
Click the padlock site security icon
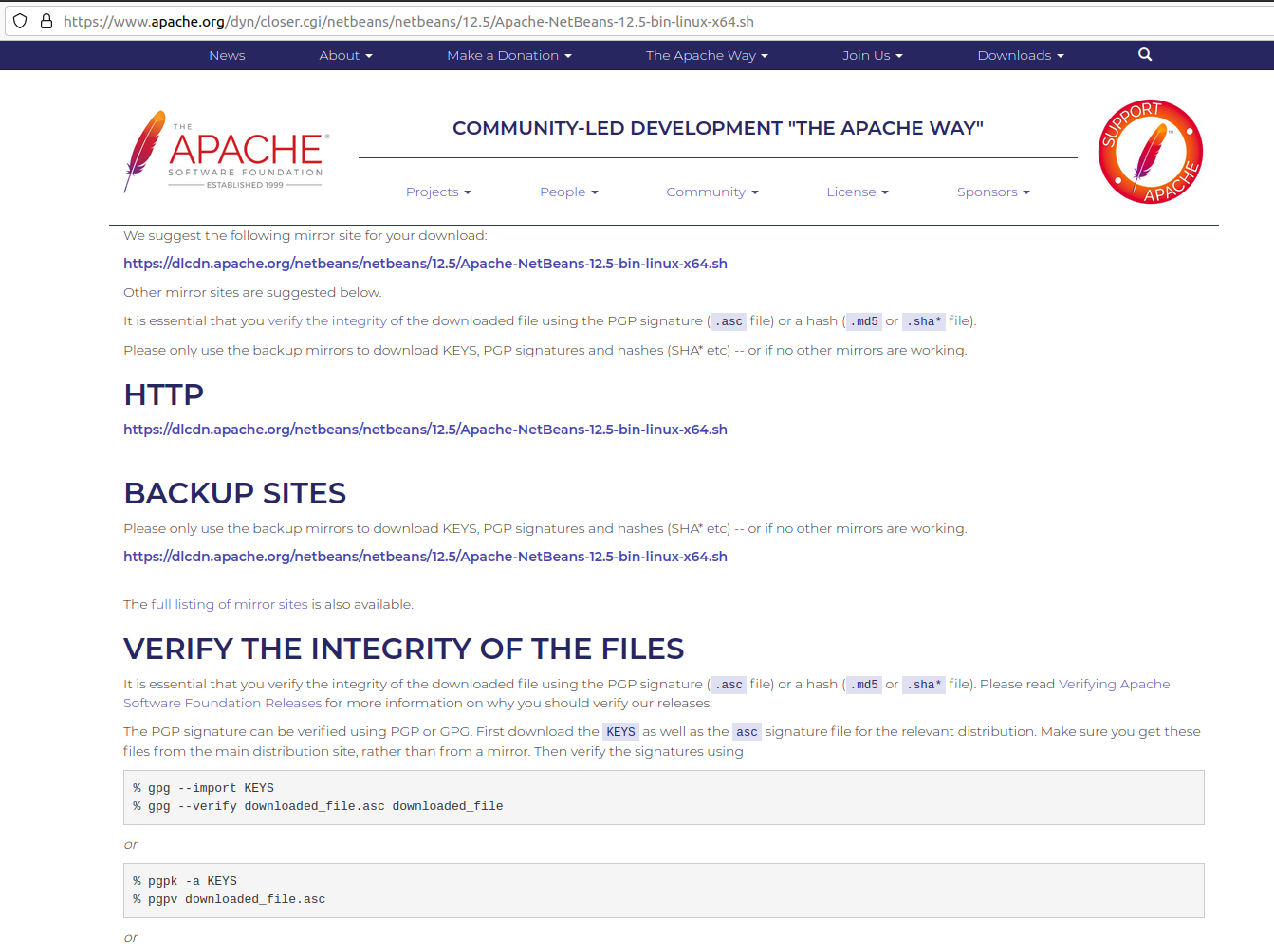click(46, 21)
